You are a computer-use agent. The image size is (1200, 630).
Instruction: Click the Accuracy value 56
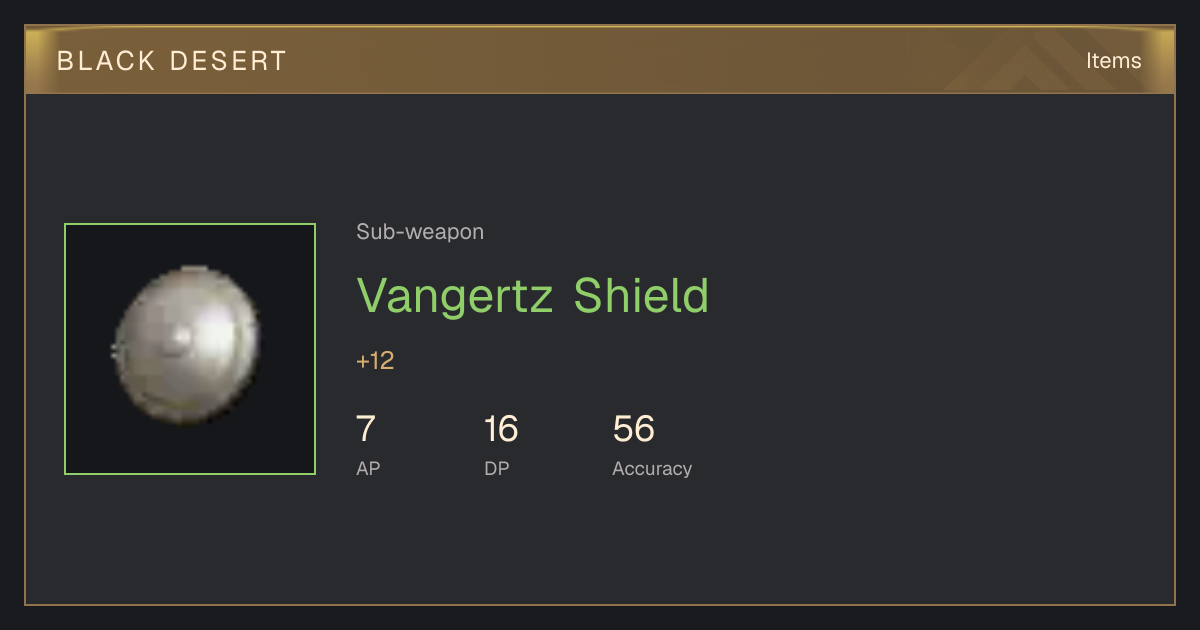pos(634,429)
